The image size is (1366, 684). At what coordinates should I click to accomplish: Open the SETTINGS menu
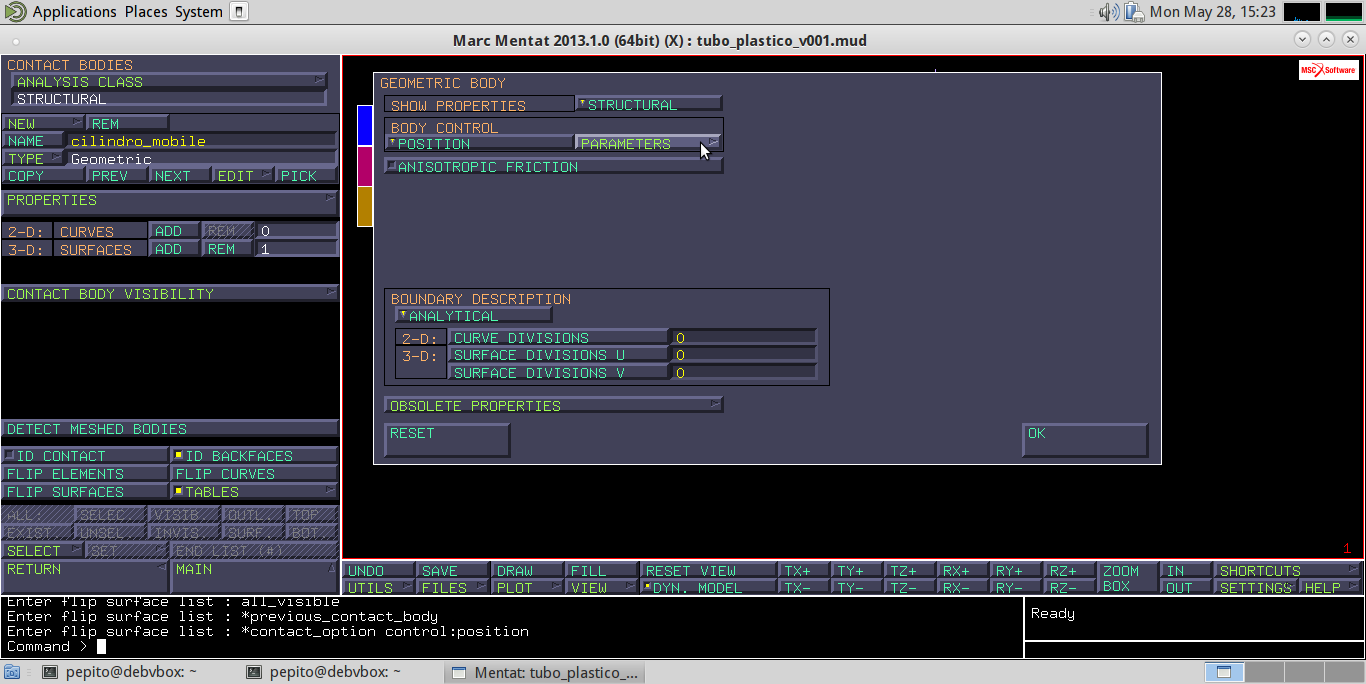(x=1255, y=588)
